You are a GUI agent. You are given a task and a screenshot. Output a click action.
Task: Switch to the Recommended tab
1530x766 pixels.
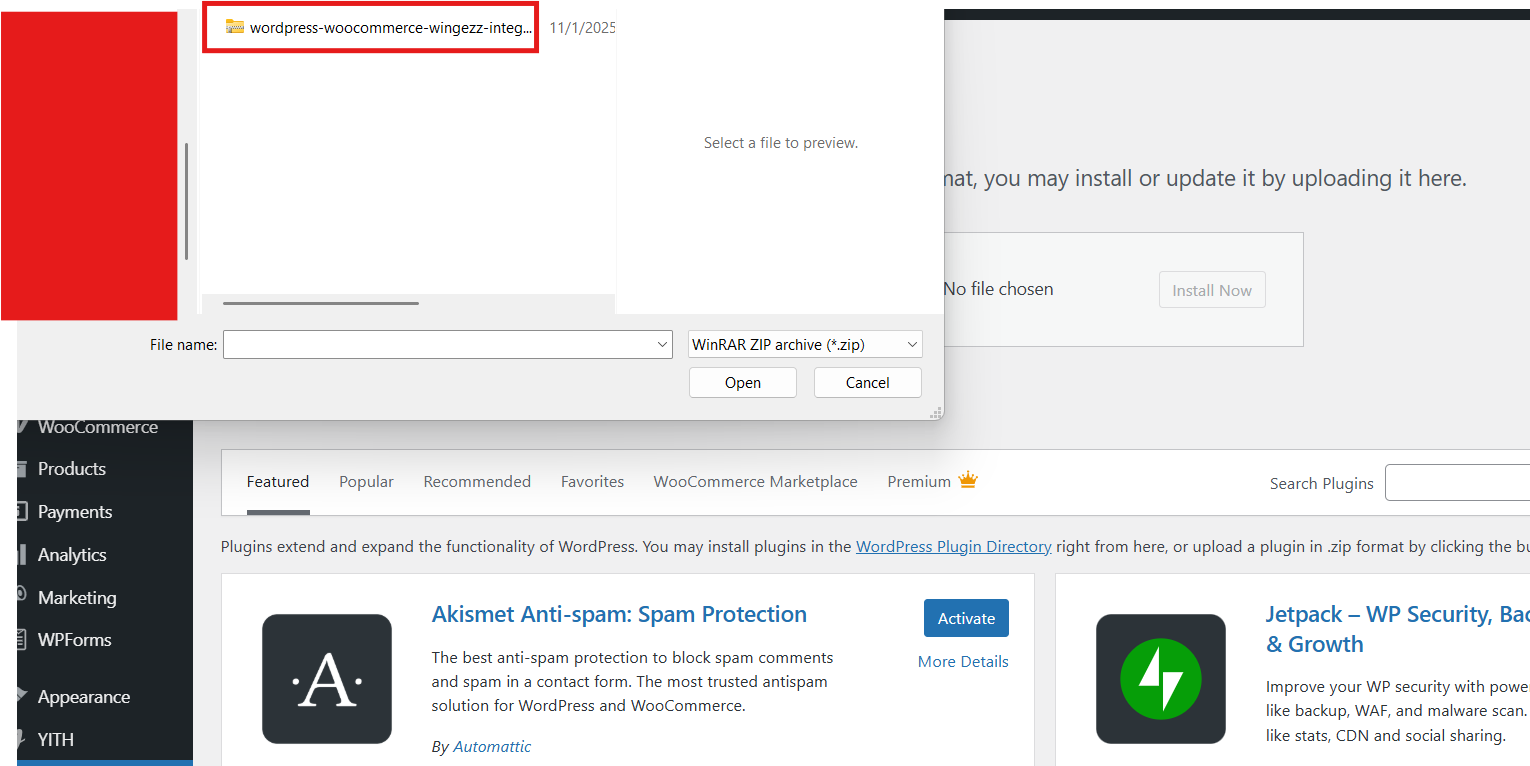pos(477,482)
